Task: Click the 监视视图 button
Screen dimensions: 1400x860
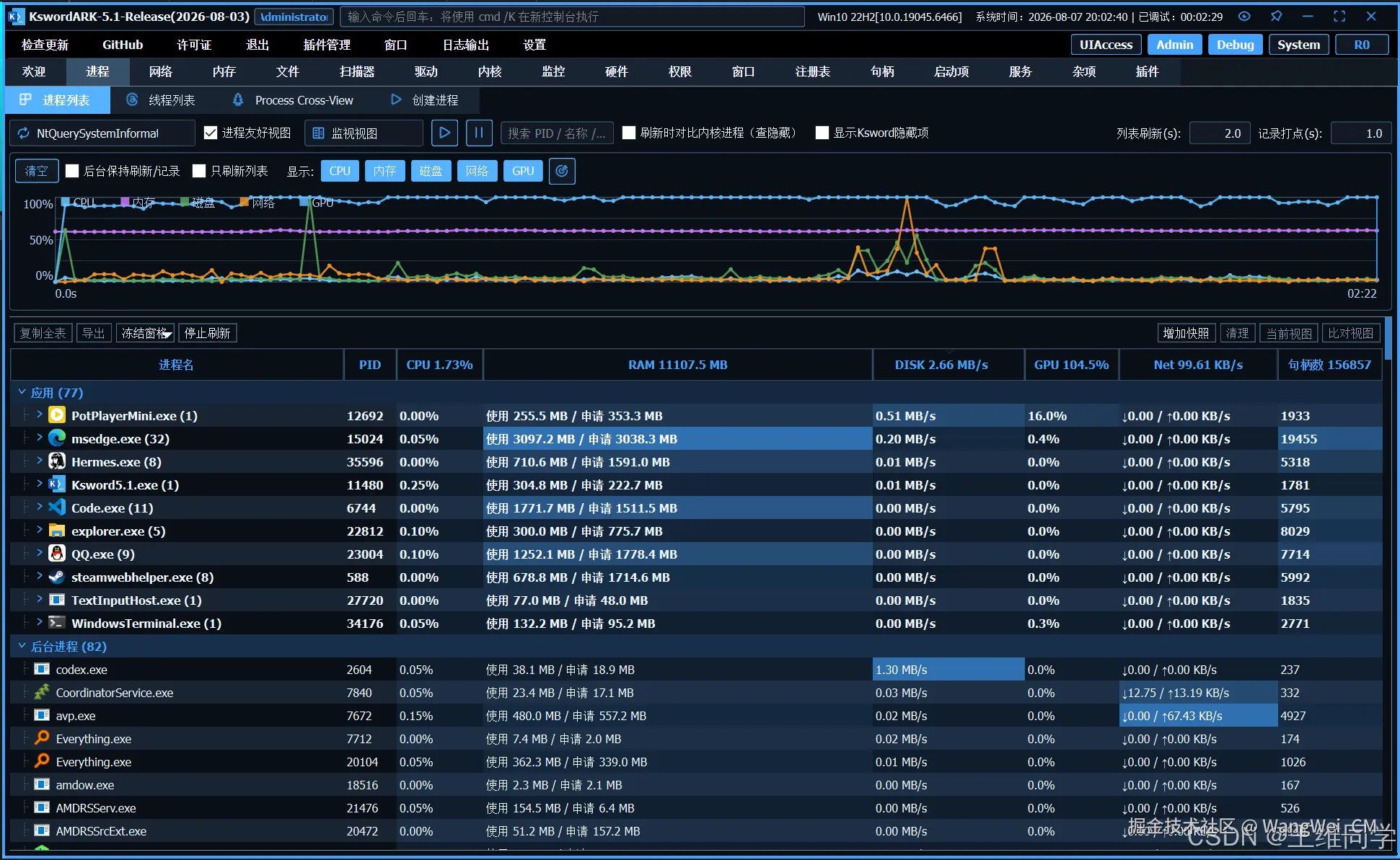Action: pos(364,133)
